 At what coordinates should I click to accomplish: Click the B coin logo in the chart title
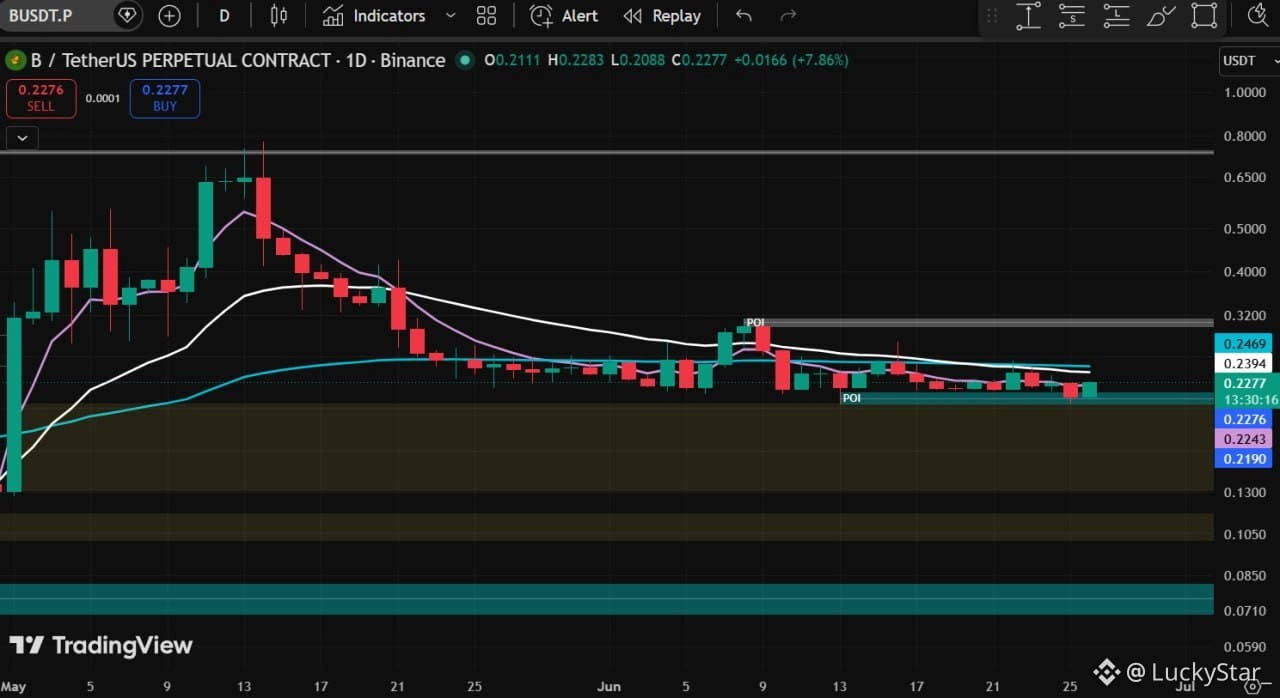tap(15, 60)
